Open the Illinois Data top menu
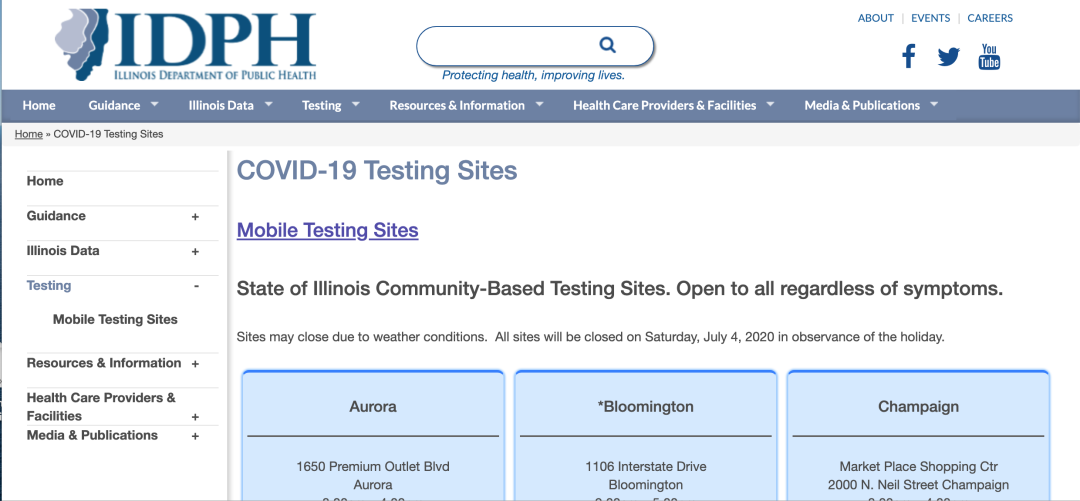The height and width of the screenshot is (501, 1080). coord(221,105)
